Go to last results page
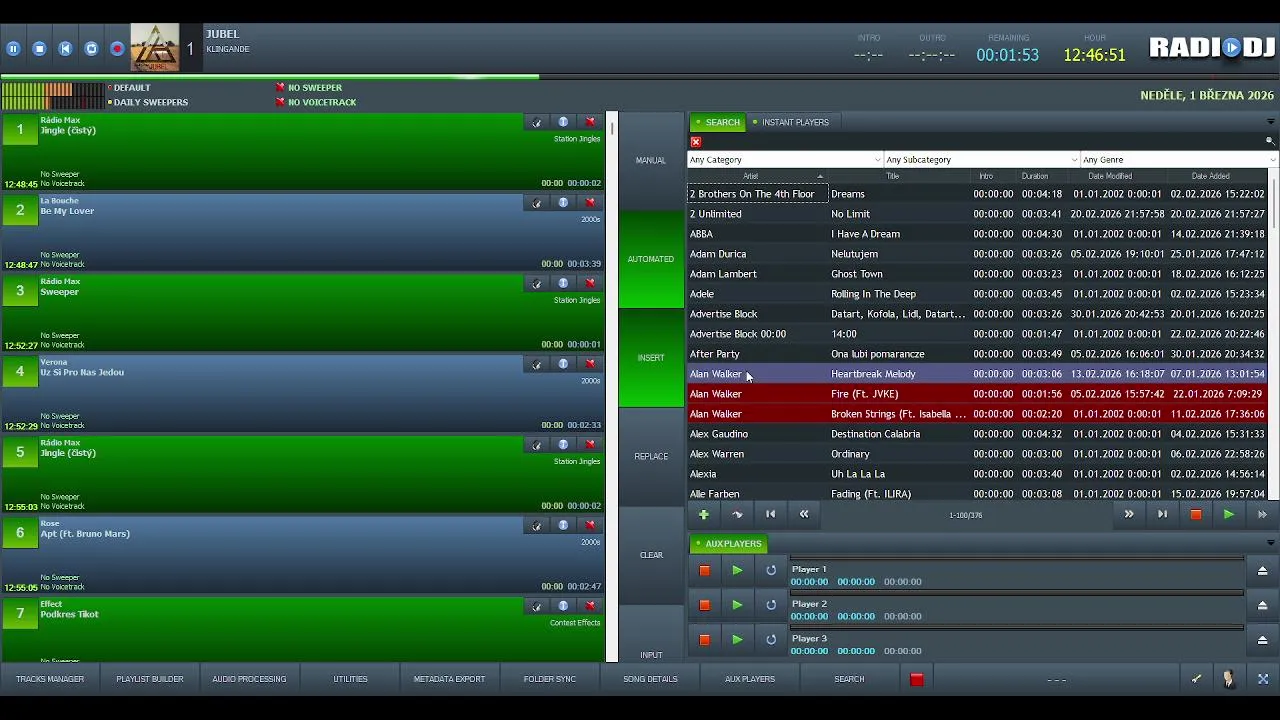Screen dimensions: 1280x720 (x=1162, y=514)
